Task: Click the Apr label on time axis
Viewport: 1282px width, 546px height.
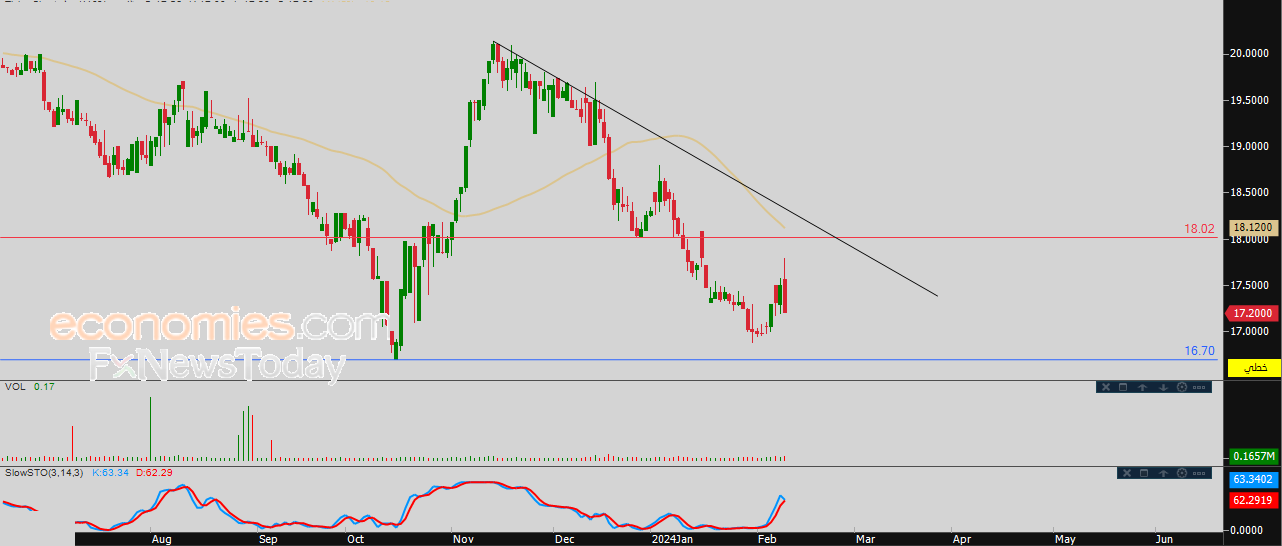Action: (961, 539)
